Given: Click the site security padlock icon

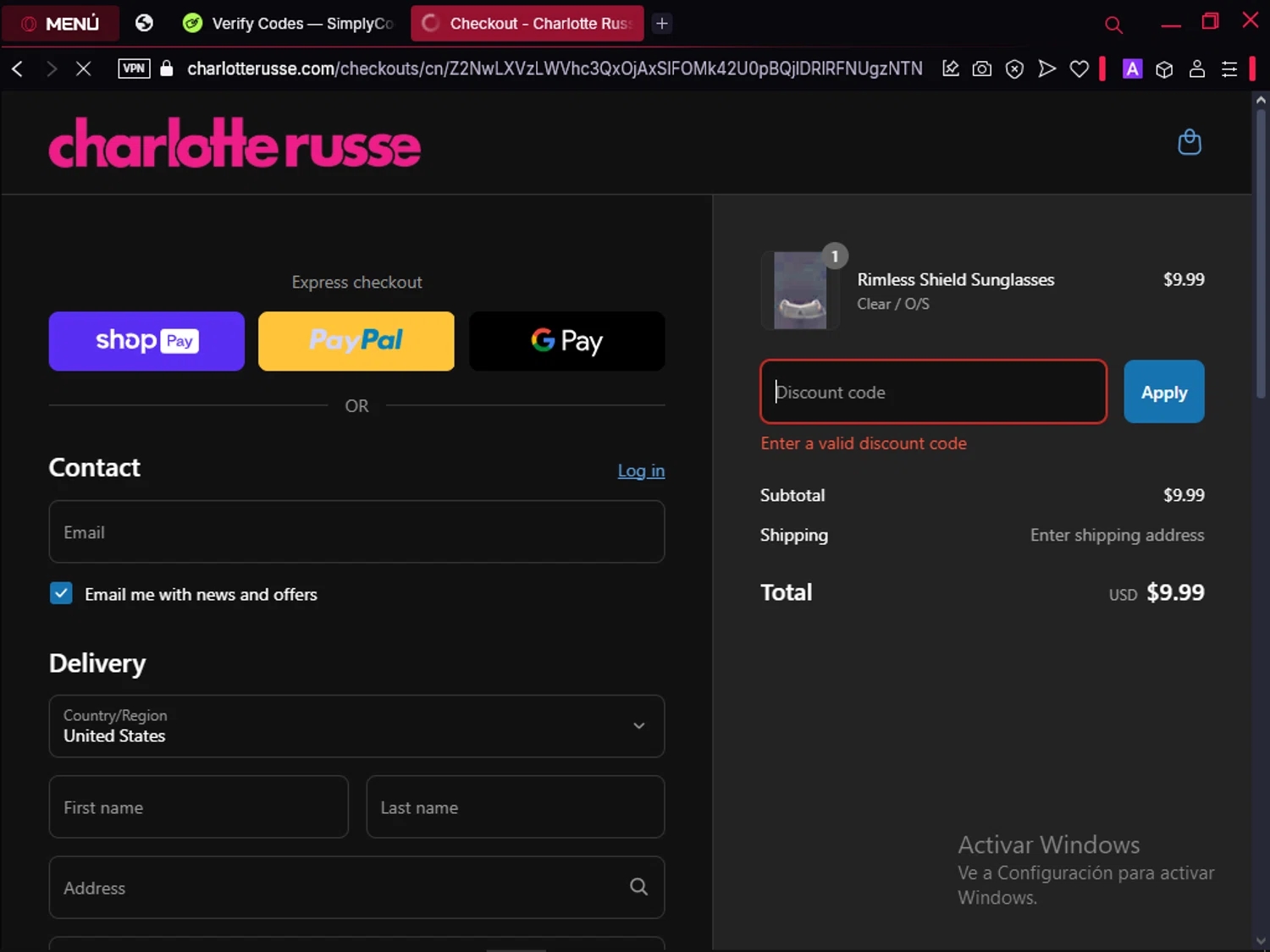Looking at the screenshot, I should [x=167, y=69].
